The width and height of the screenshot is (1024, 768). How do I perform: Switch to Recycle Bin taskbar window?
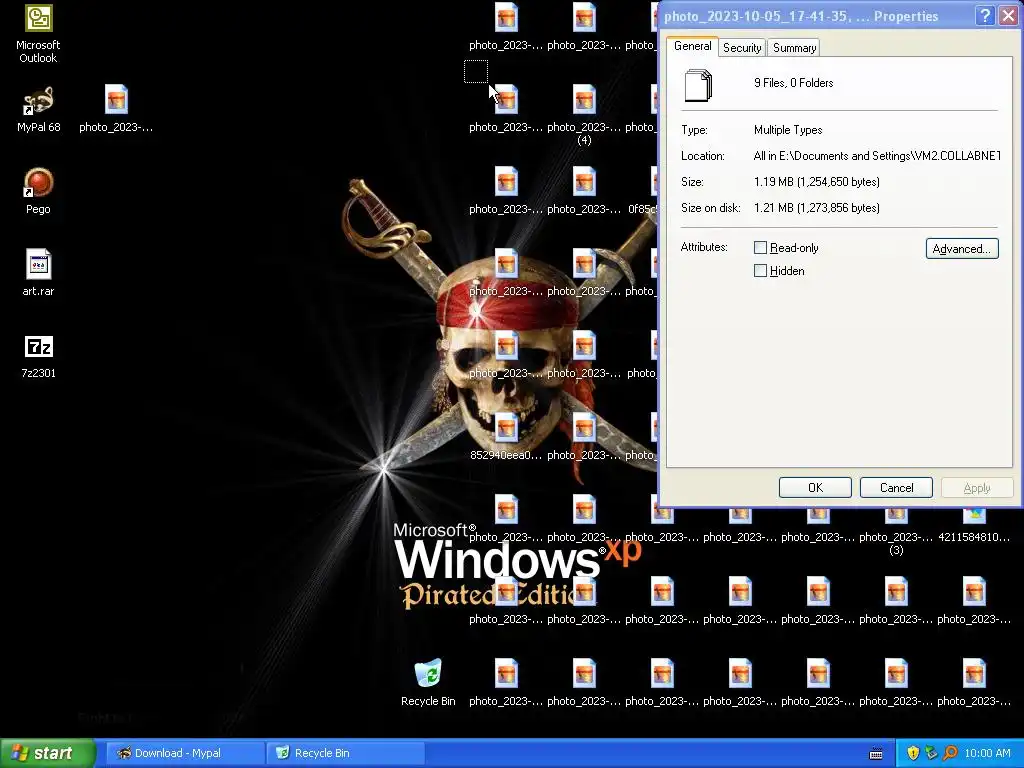[345, 753]
